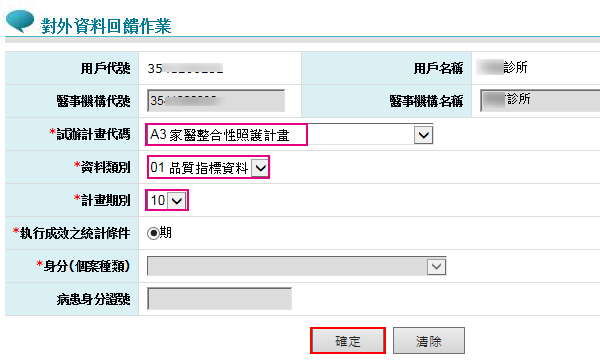Open the 試辦計畫代碼 dropdown arrow

point(423,135)
